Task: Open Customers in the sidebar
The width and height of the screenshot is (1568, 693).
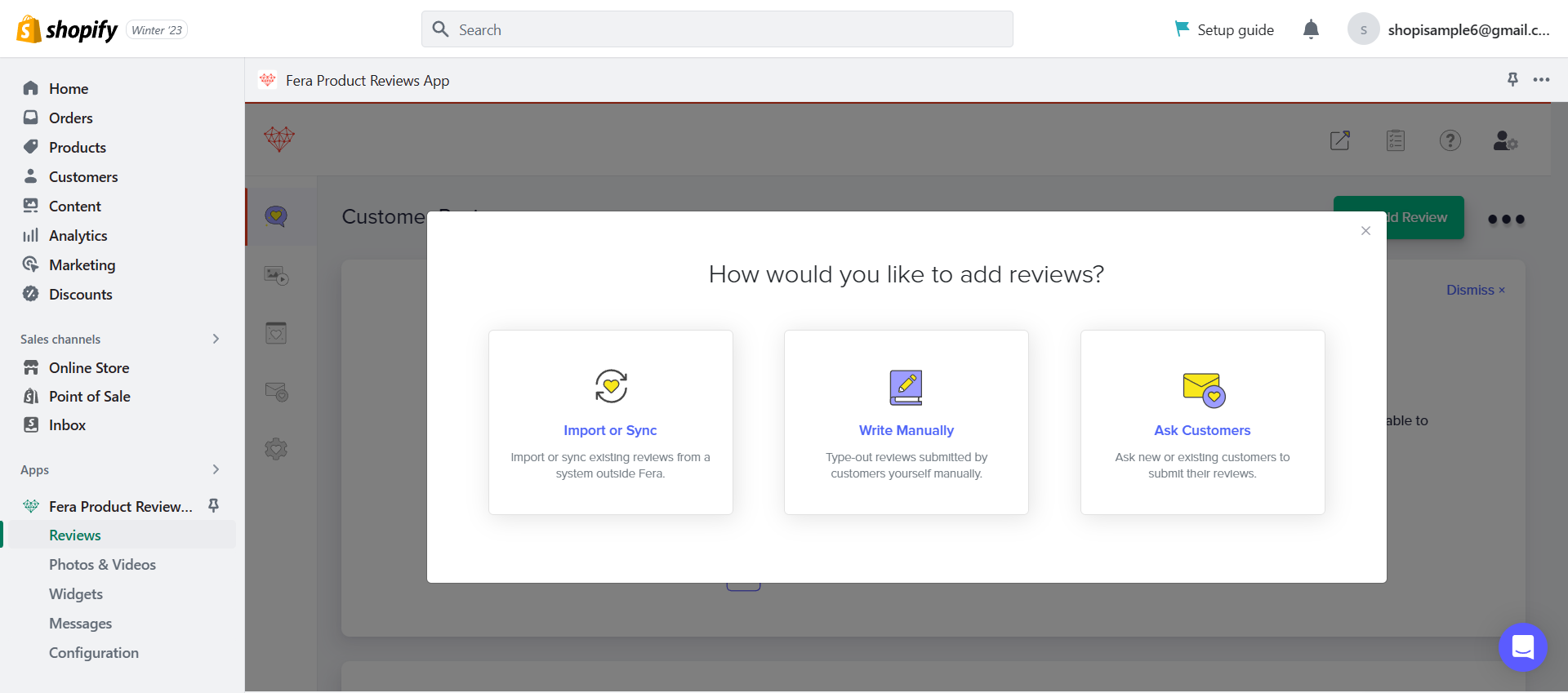Action: [83, 176]
